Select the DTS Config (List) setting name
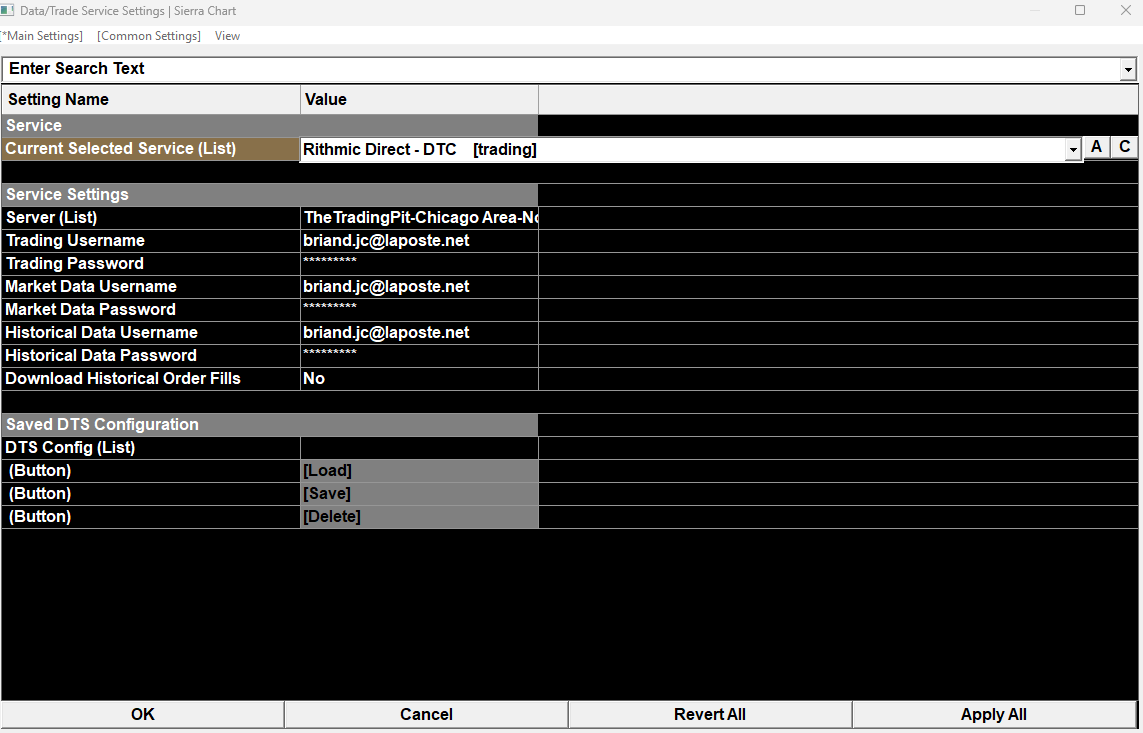Screen dimensions: 1143x733 151,447
